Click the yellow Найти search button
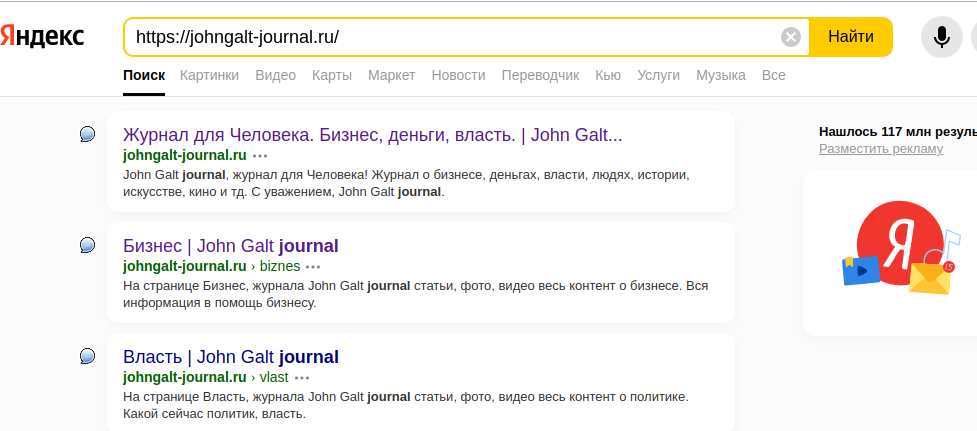 (x=851, y=37)
